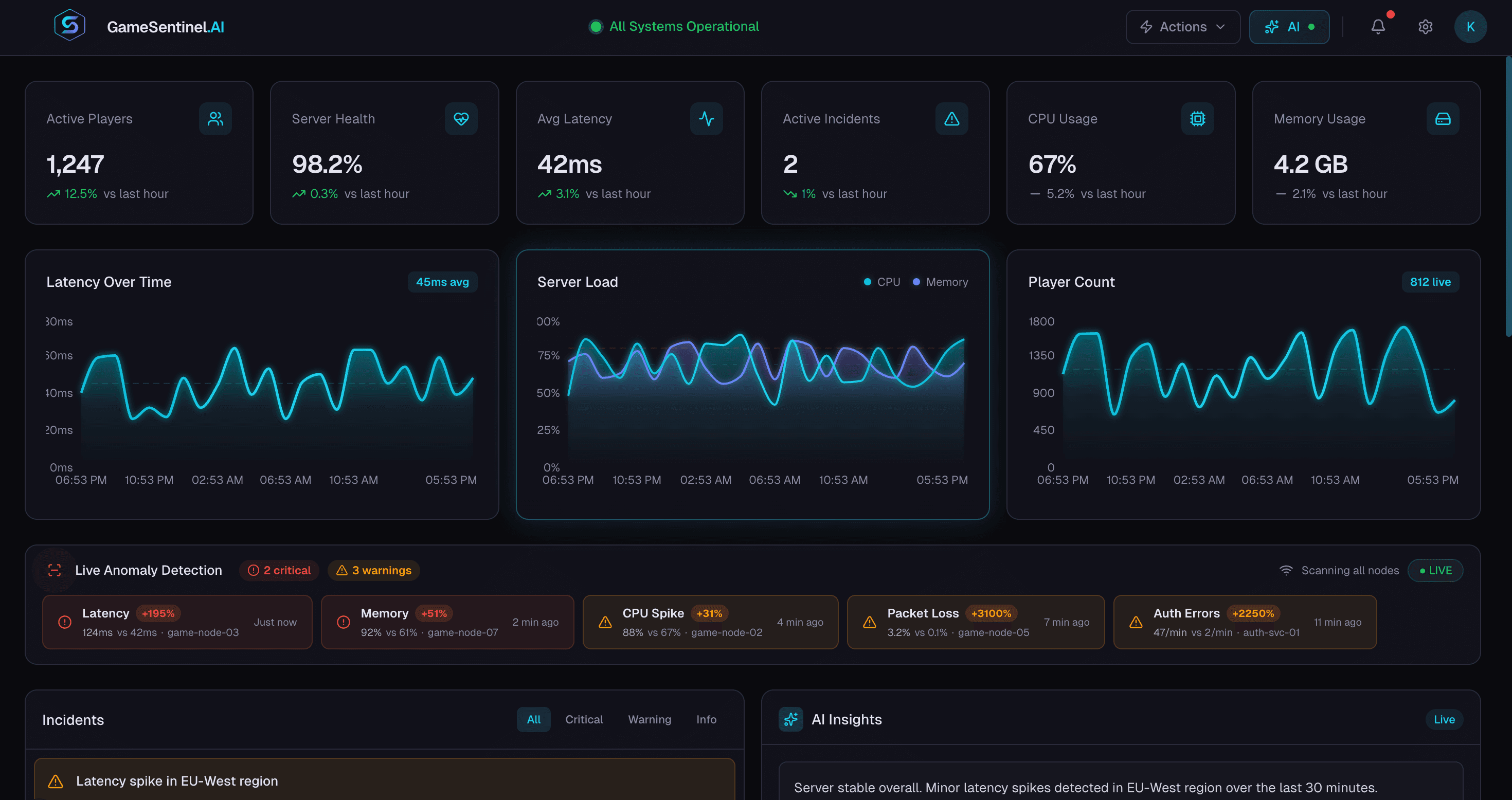Click the Active Incidents warning icon
Viewport: 1512px width, 800px height.
tap(951, 119)
